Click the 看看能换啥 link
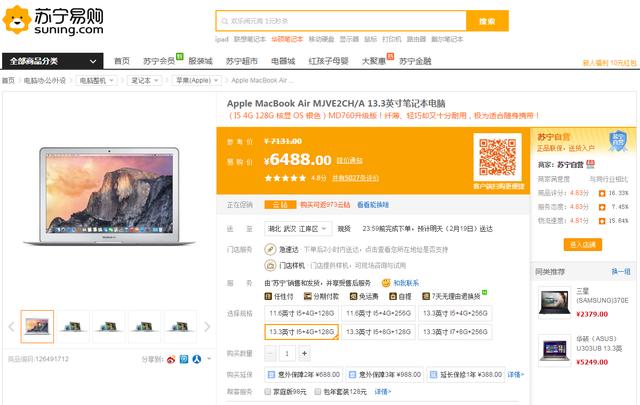Viewport: 640px width, 405px height. point(373,205)
